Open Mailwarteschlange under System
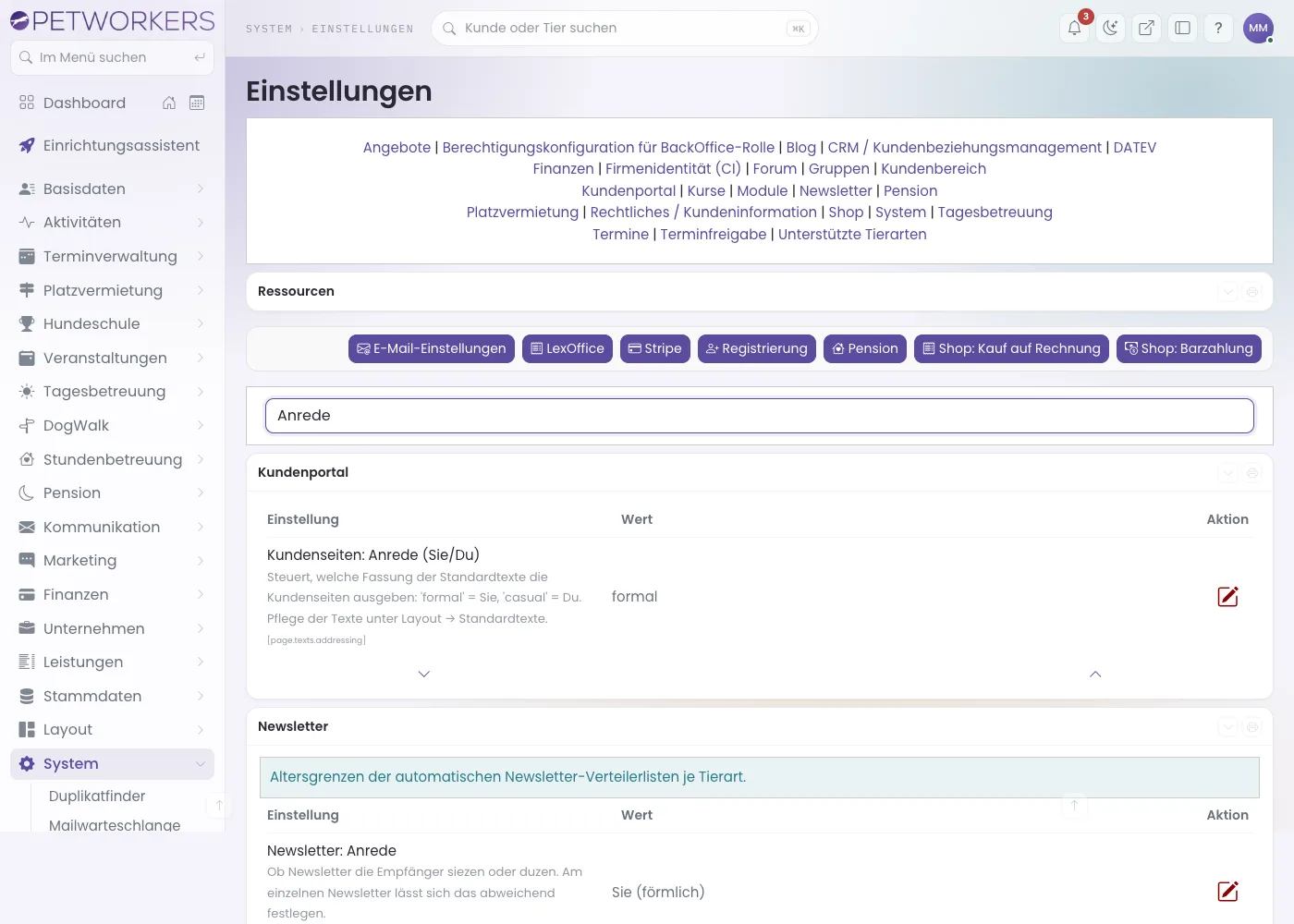 click(x=115, y=825)
